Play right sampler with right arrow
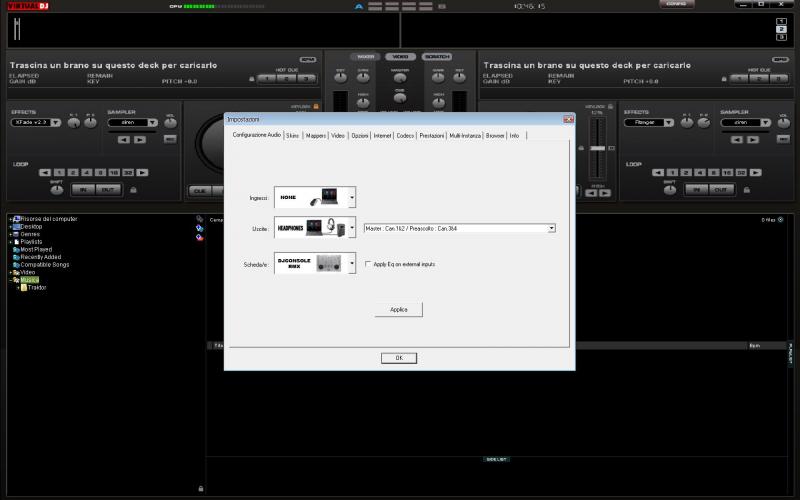Image resolution: width=800 pixels, height=500 pixels. pos(753,139)
